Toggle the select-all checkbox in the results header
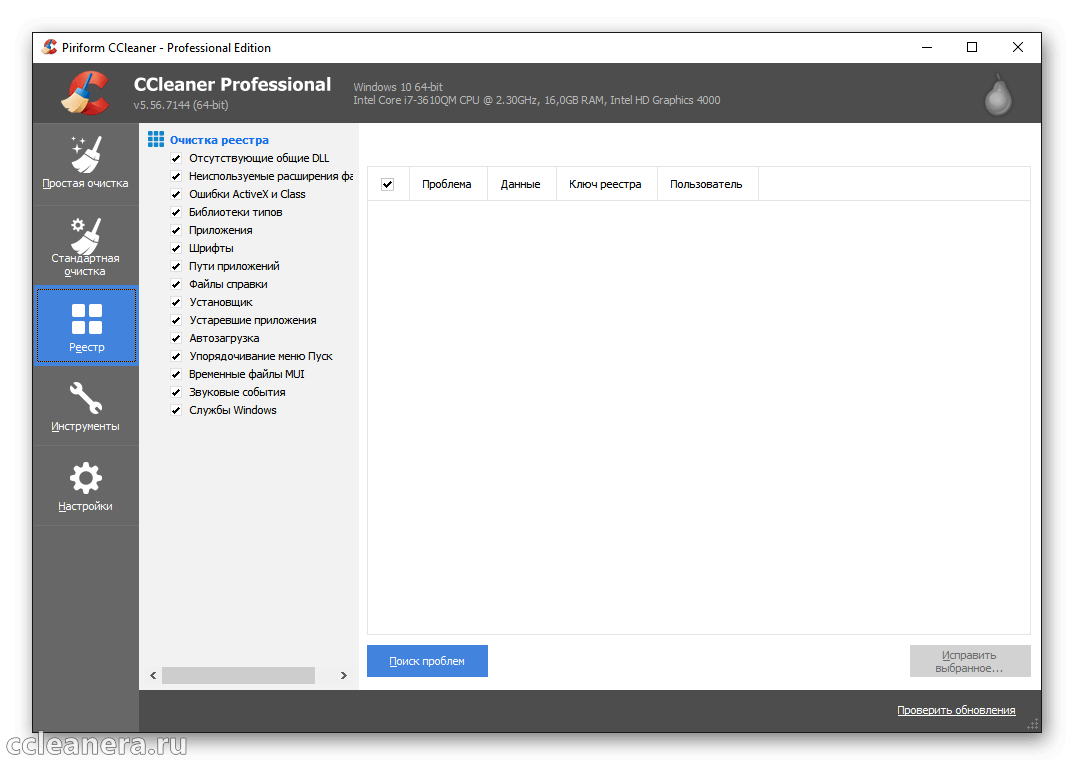The image size is (1074, 765). point(388,184)
